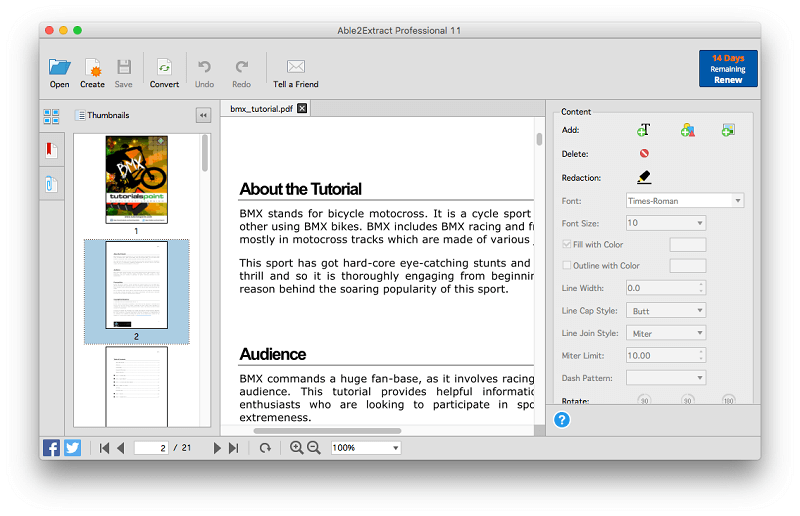Share on Twitter
Screen dimensions: 800x516
72,448
